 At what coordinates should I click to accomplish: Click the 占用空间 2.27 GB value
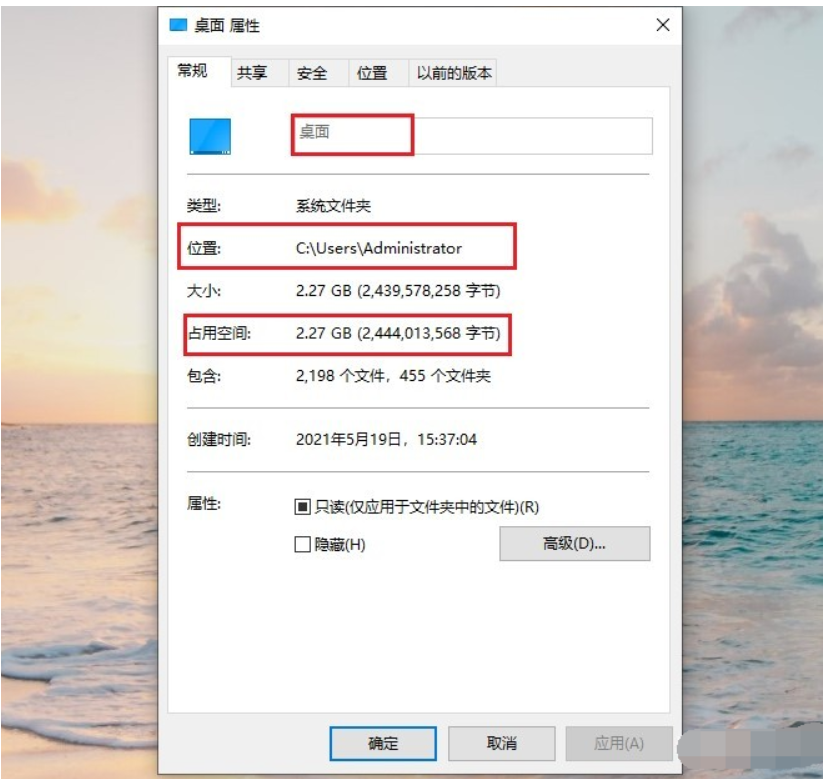pyautogui.click(x=398, y=333)
